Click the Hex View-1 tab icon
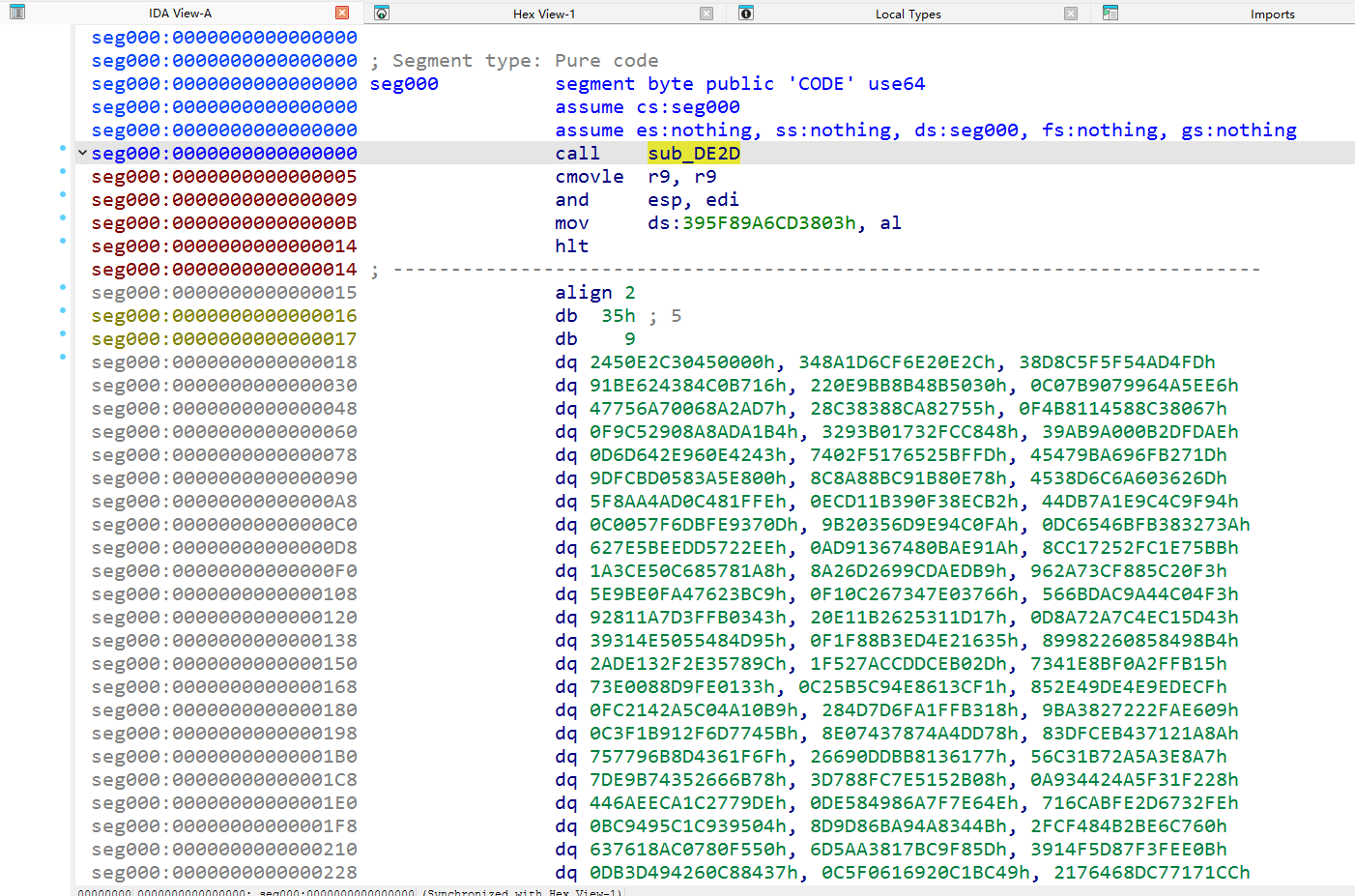The image size is (1355, 896). 382,13
